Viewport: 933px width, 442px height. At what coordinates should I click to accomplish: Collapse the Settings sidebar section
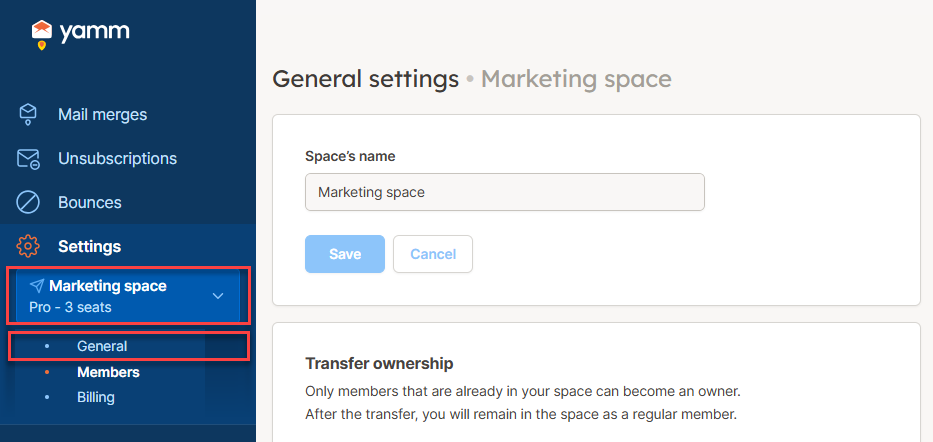coord(90,246)
